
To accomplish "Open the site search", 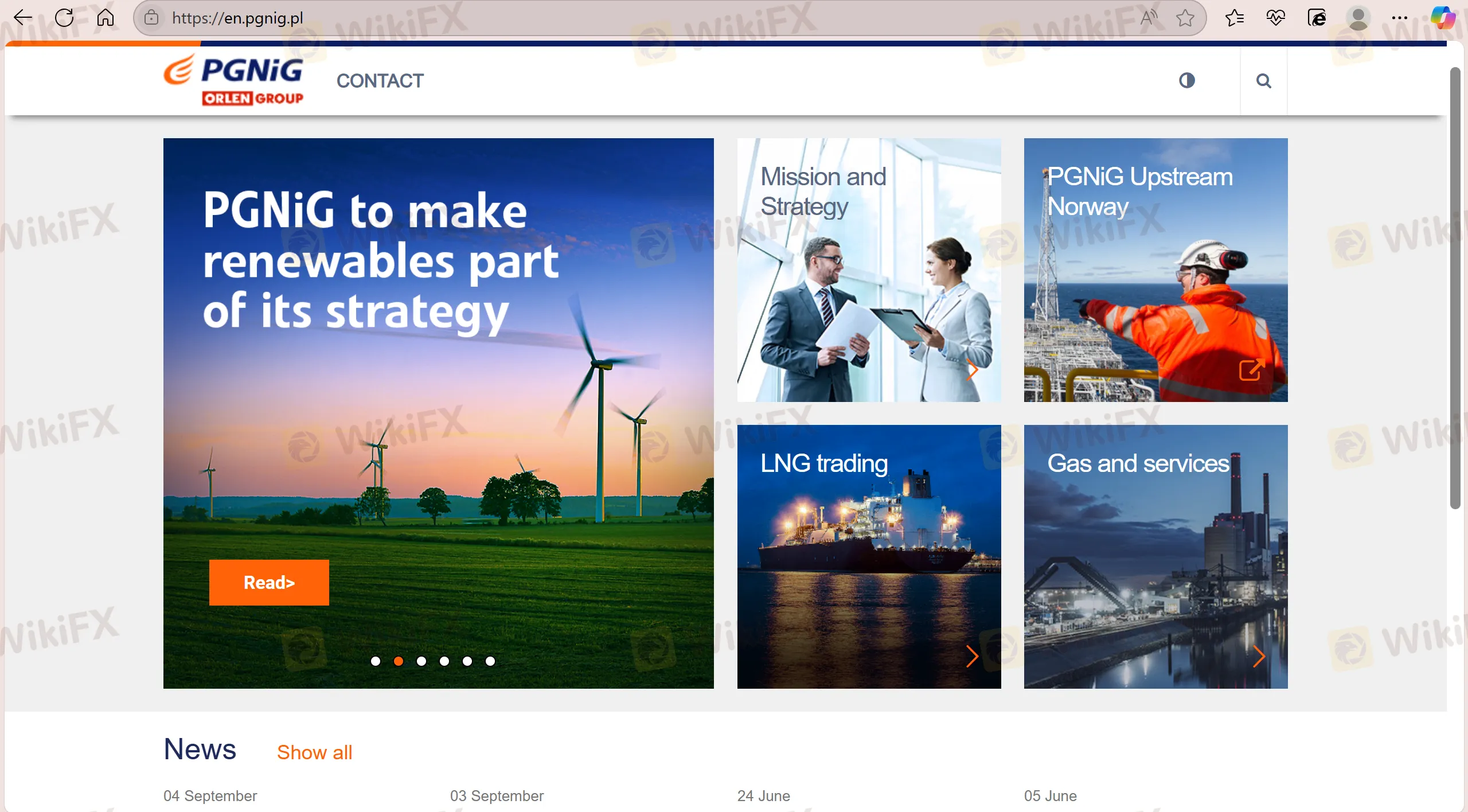I will 1264,80.
